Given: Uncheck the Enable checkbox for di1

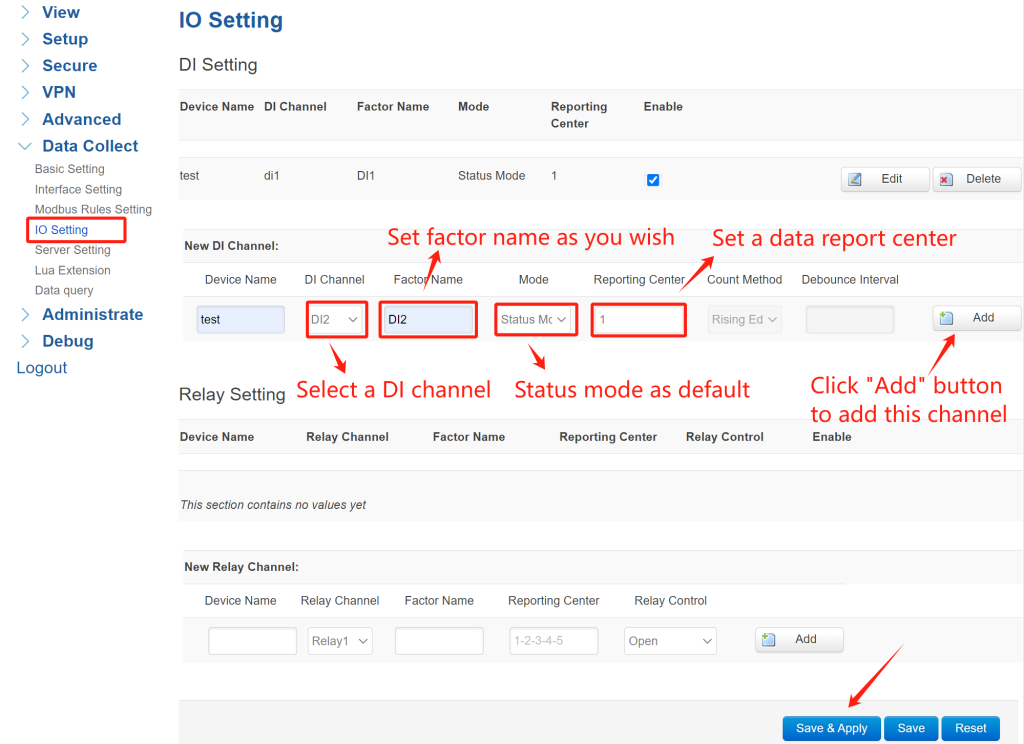Looking at the screenshot, I should coord(653,180).
